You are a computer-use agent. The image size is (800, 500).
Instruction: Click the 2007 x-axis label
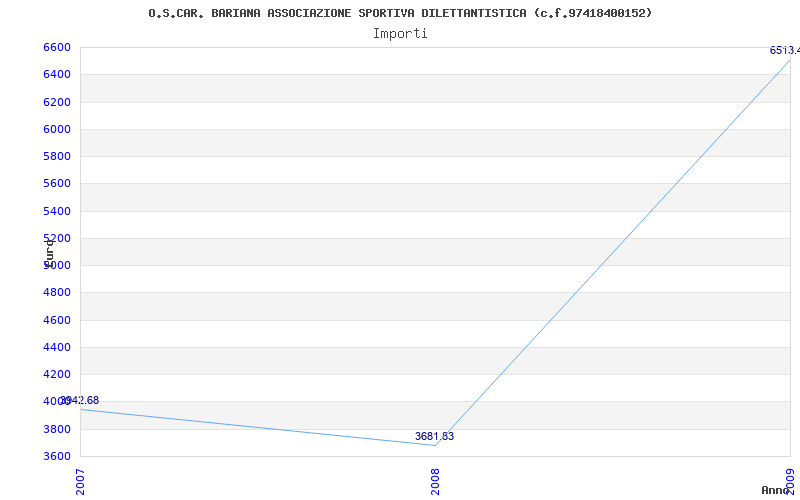80,481
